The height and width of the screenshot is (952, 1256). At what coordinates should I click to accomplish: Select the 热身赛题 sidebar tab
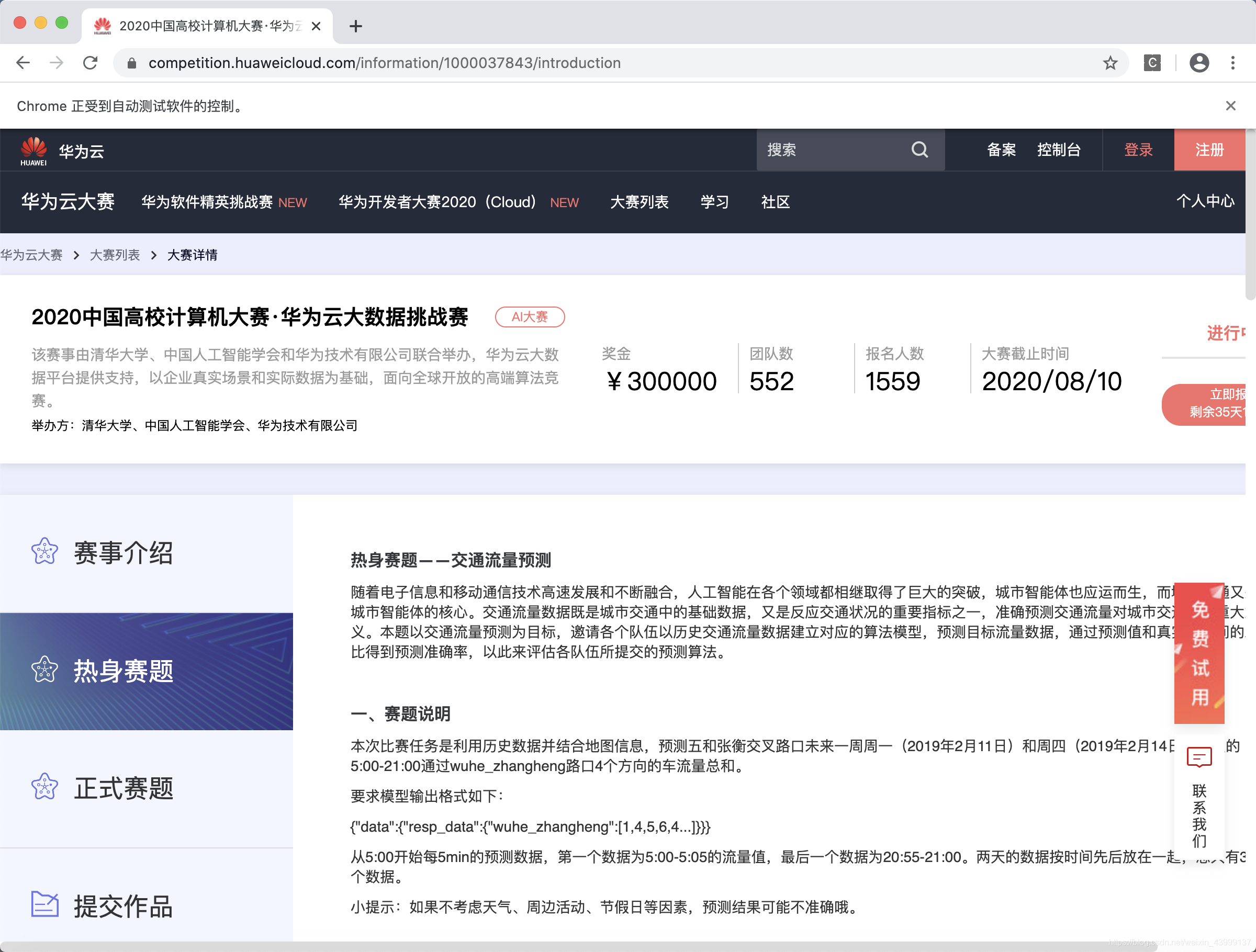coord(147,671)
